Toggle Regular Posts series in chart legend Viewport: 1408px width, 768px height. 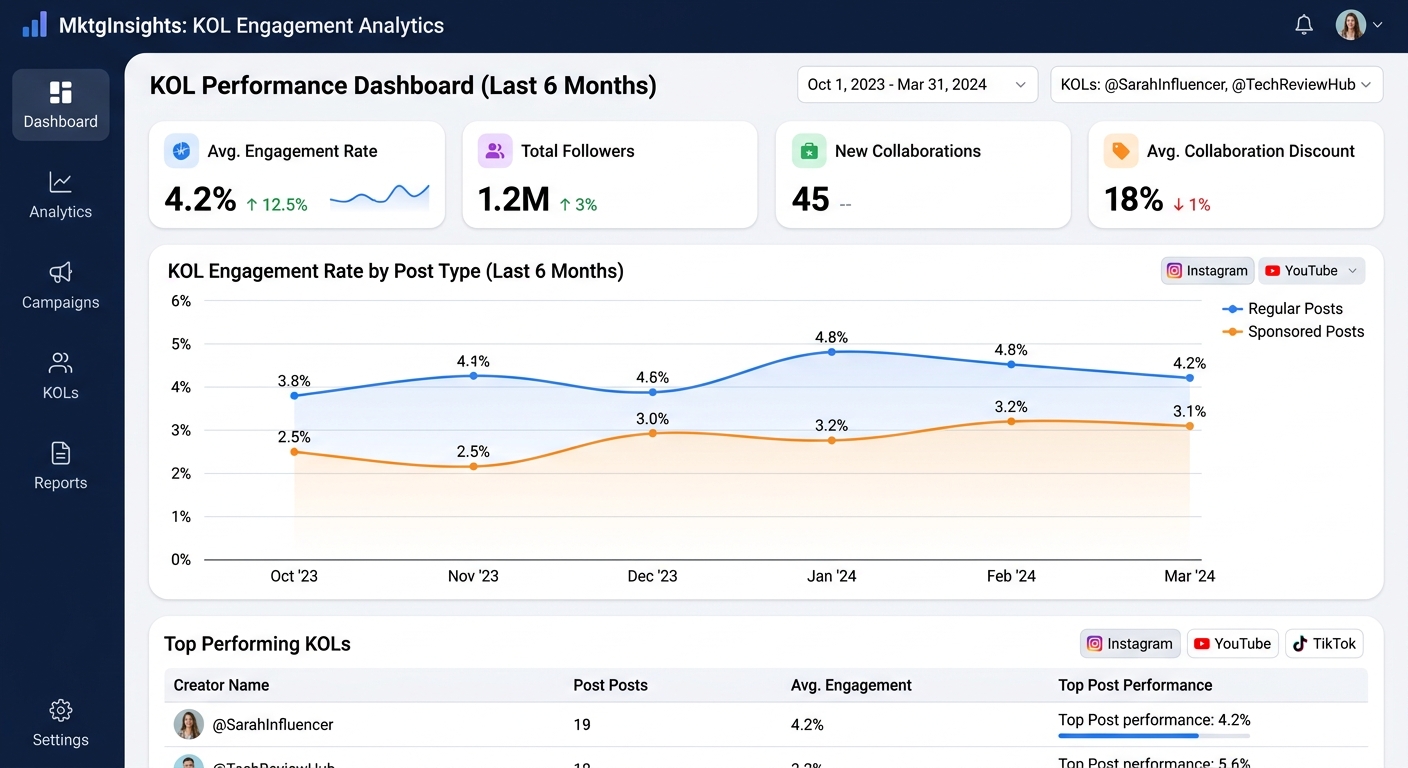pos(1284,309)
